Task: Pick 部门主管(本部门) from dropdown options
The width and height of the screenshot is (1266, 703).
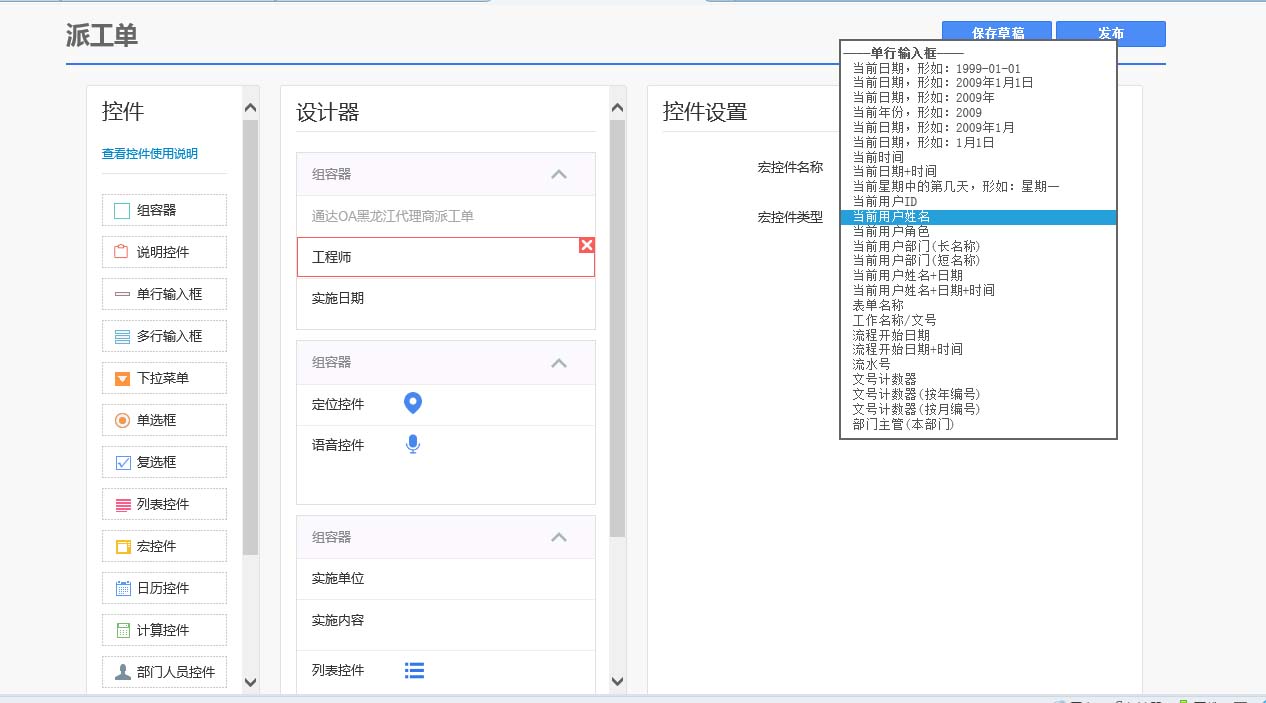Action: click(903, 425)
